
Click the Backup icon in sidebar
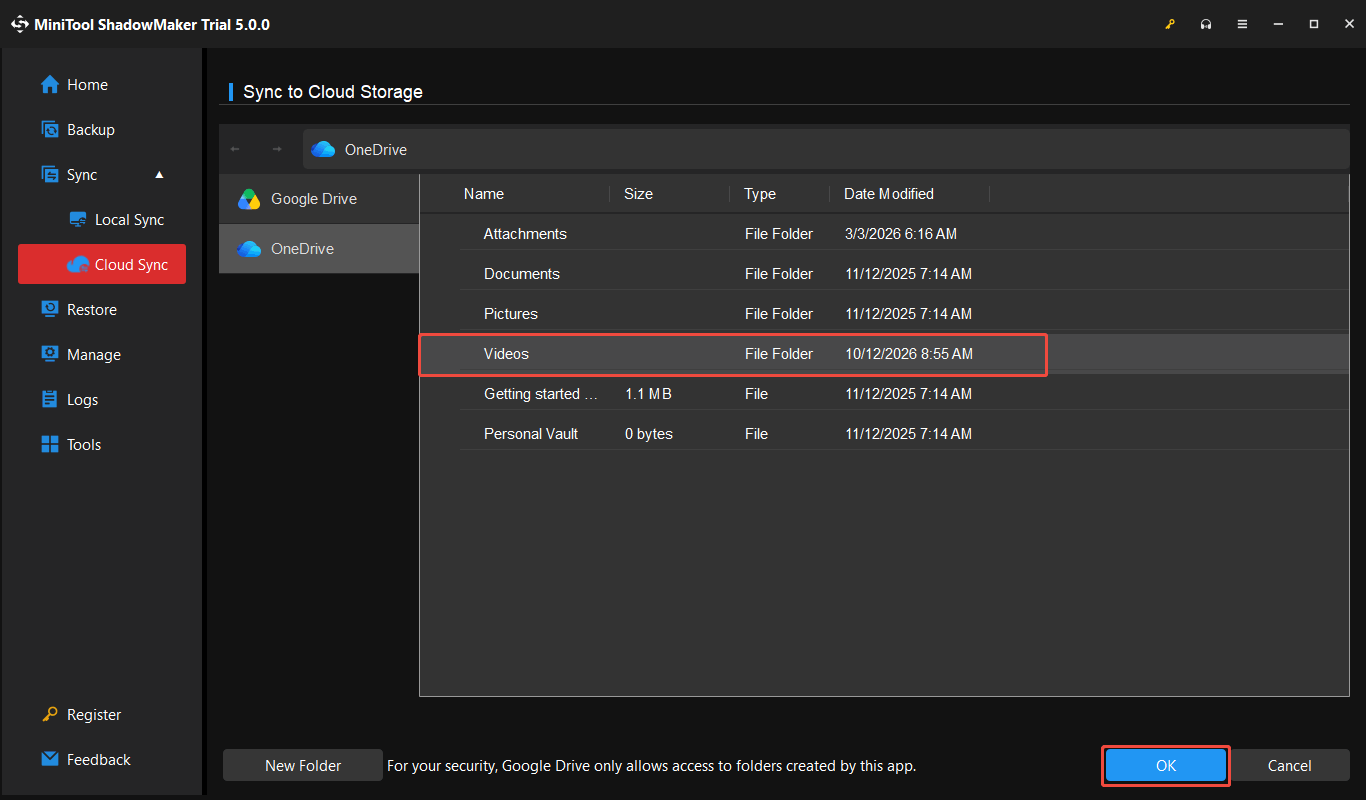[50, 129]
